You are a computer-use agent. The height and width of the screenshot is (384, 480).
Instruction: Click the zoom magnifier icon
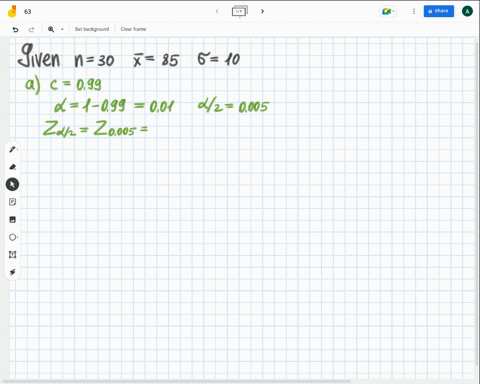[51, 29]
